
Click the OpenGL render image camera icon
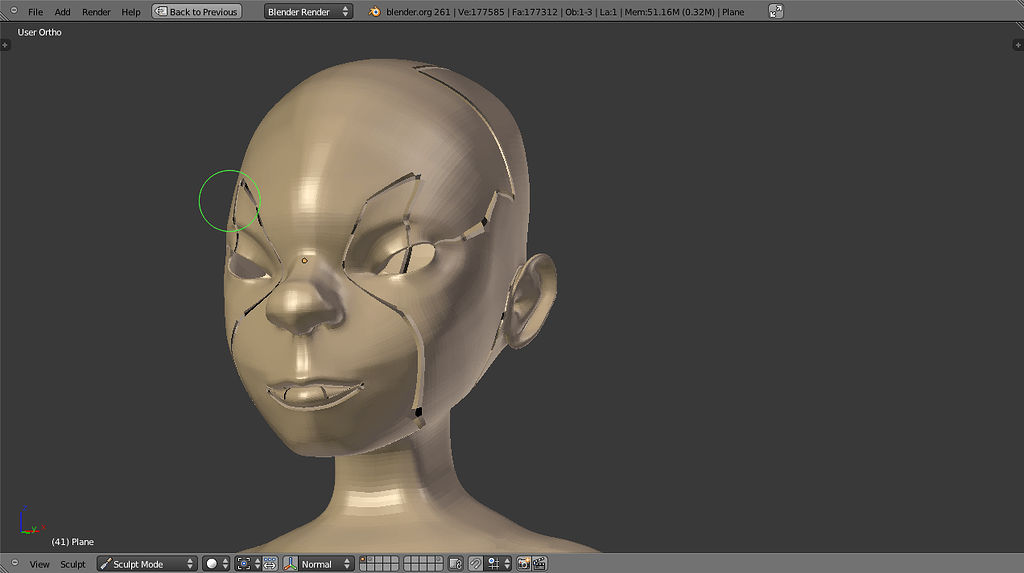[524, 563]
